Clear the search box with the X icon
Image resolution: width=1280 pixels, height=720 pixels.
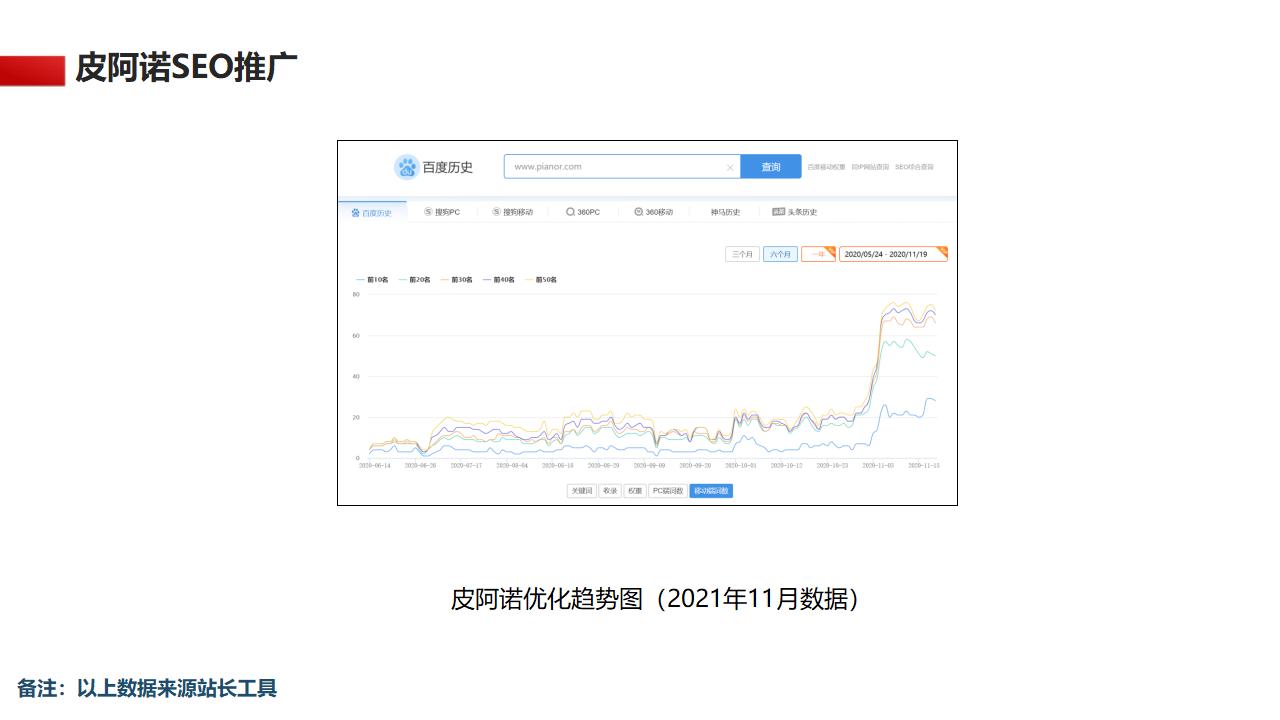click(730, 167)
